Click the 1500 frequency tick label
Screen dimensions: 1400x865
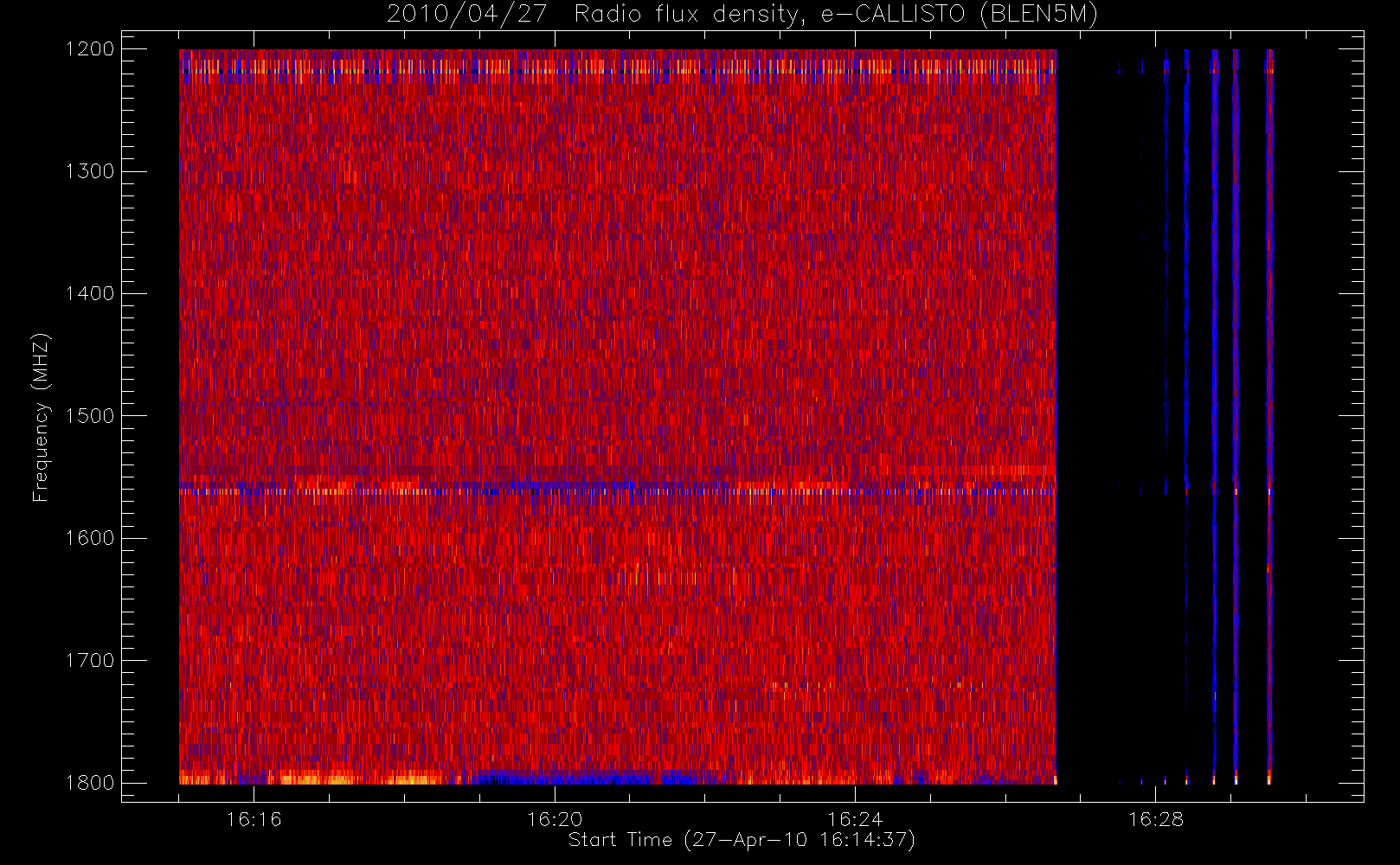pyautogui.click(x=90, y=416)
